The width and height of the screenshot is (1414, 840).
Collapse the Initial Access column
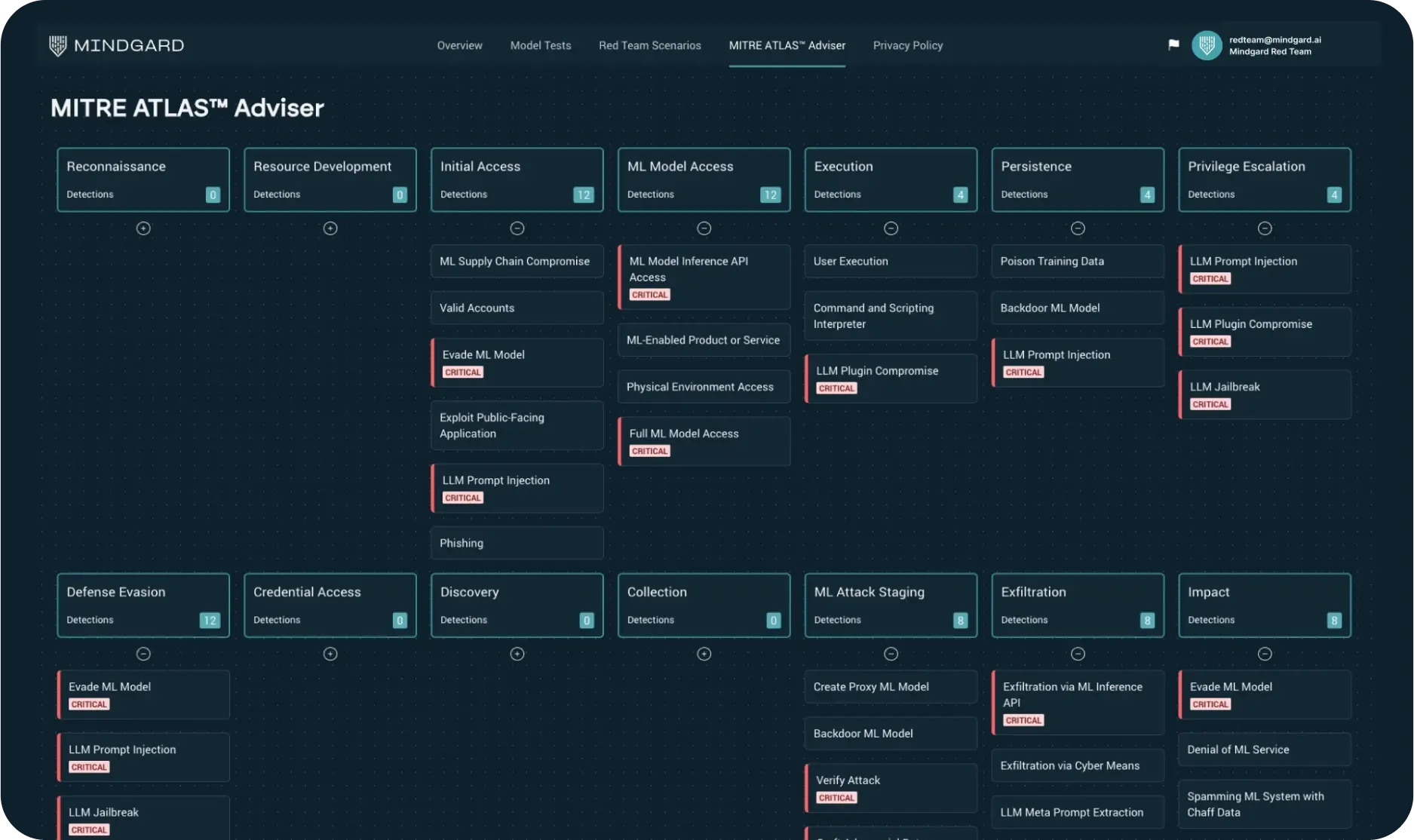coord(517,228)
